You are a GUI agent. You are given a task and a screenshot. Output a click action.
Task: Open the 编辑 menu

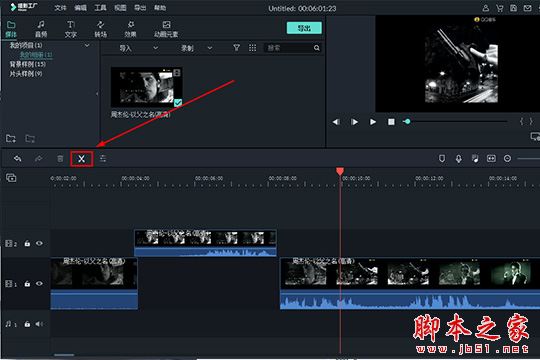click(x=80, y=8)
